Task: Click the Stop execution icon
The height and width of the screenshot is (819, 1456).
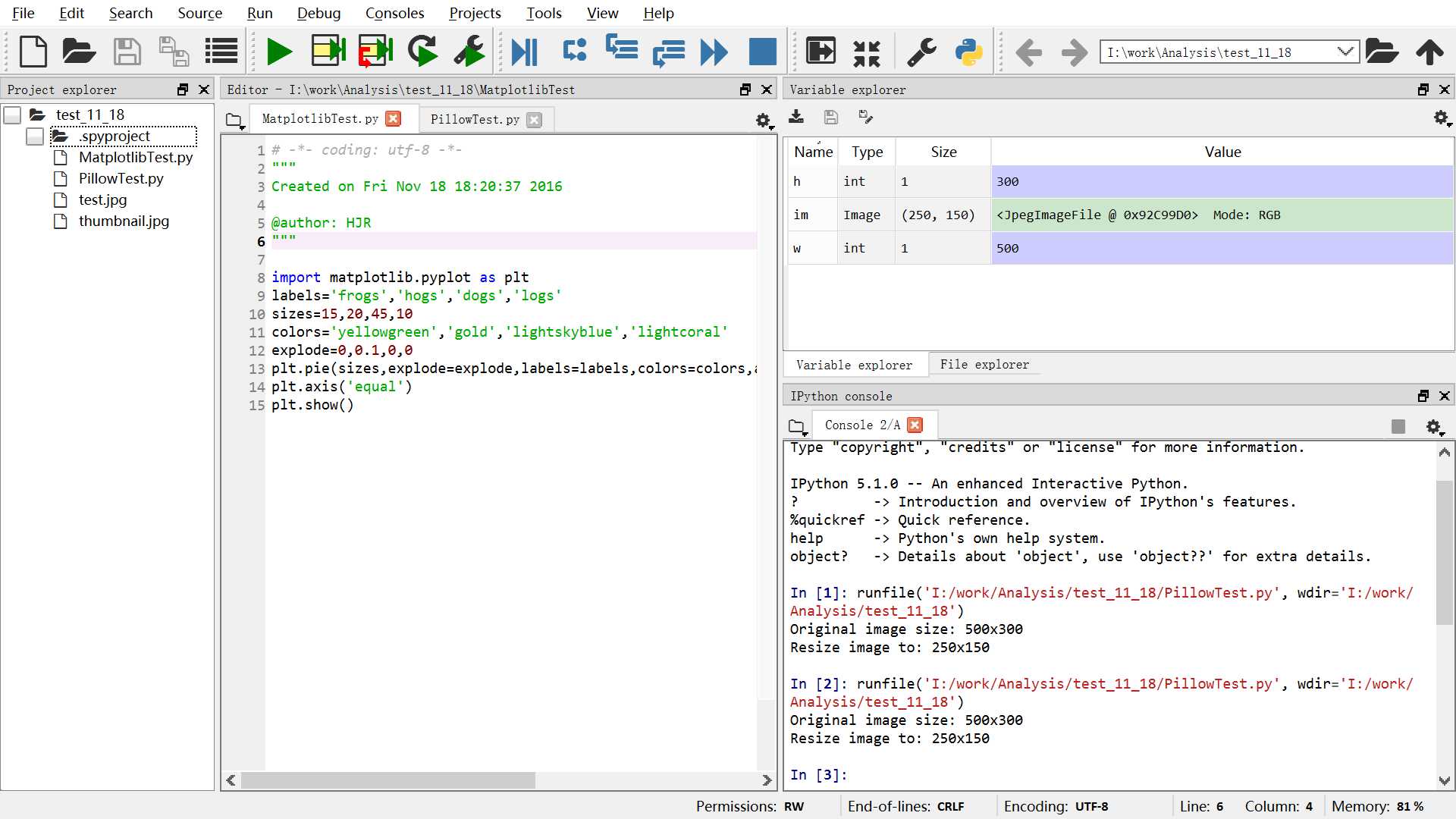Action: click(762, 51)
